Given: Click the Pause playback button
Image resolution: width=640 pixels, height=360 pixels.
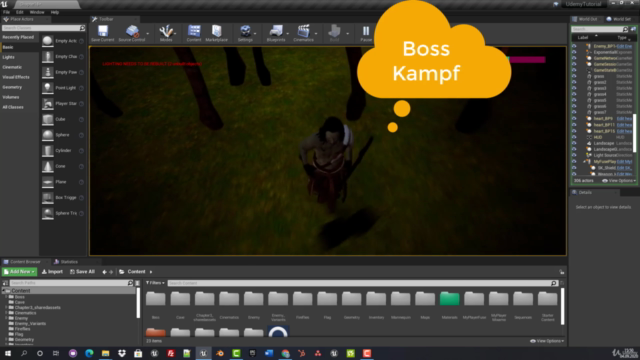Looking at the screenshot, I should coord(366,33).
